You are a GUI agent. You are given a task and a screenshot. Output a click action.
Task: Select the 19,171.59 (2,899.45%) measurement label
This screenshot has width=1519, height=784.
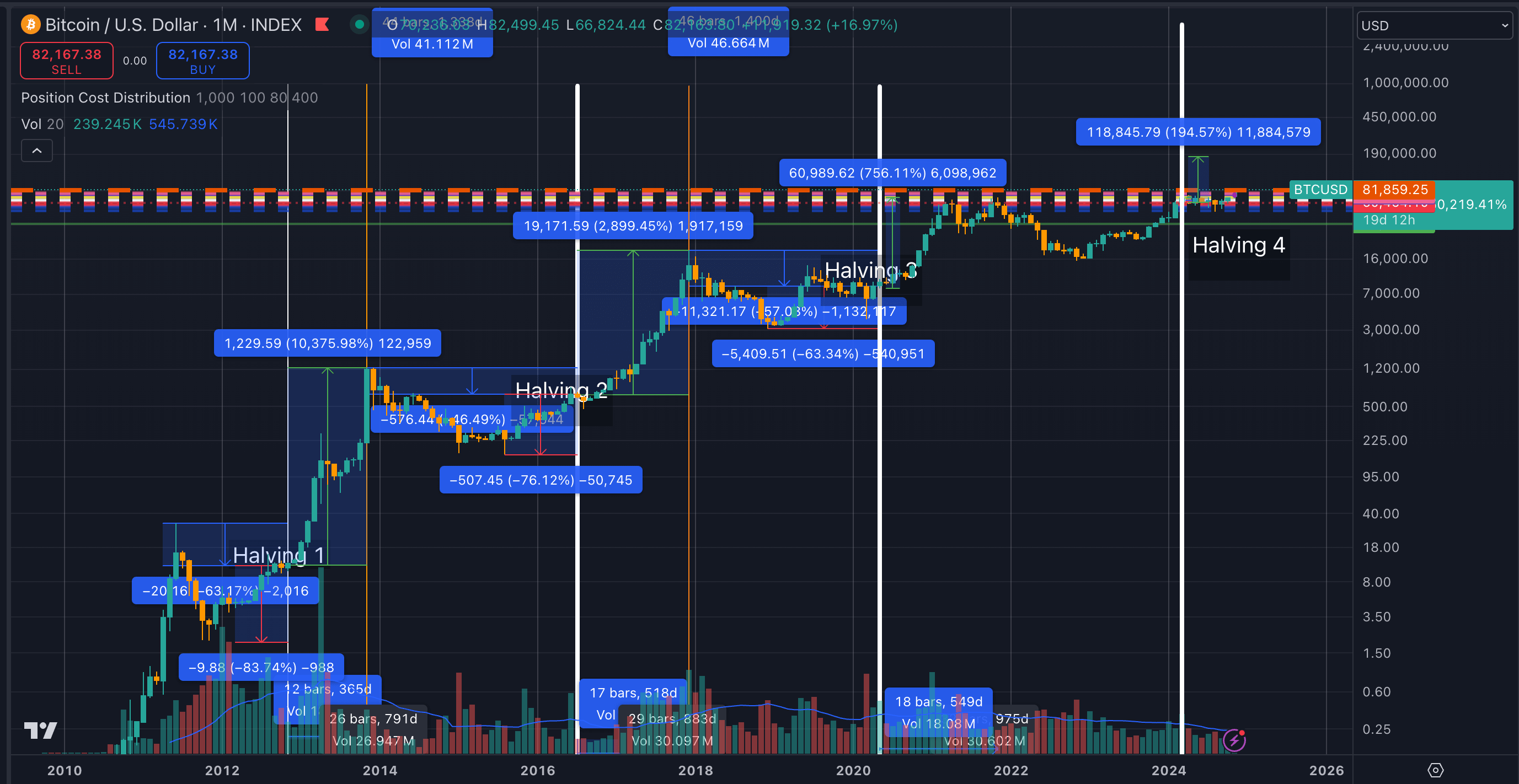pos(633,225)
